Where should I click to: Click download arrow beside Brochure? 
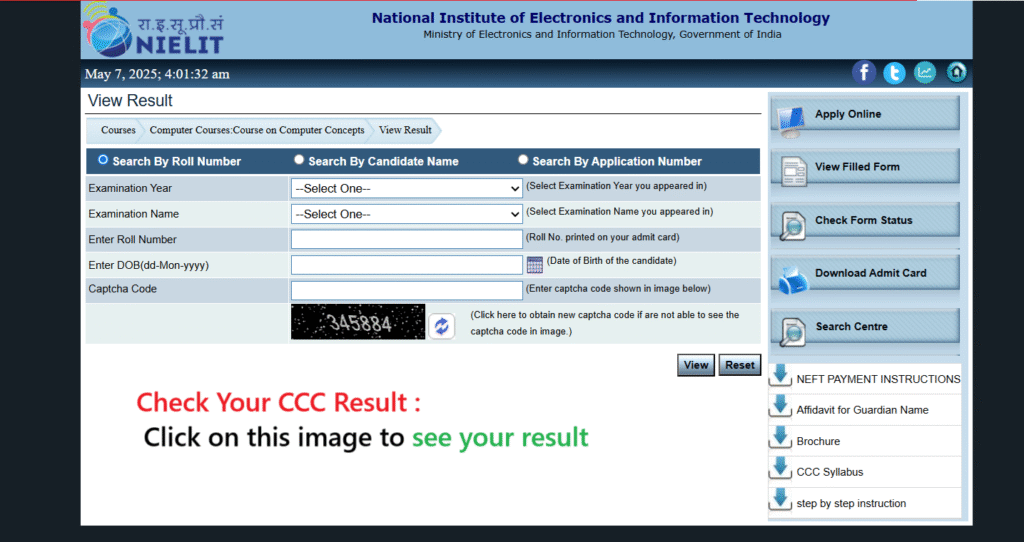point(780,438)
